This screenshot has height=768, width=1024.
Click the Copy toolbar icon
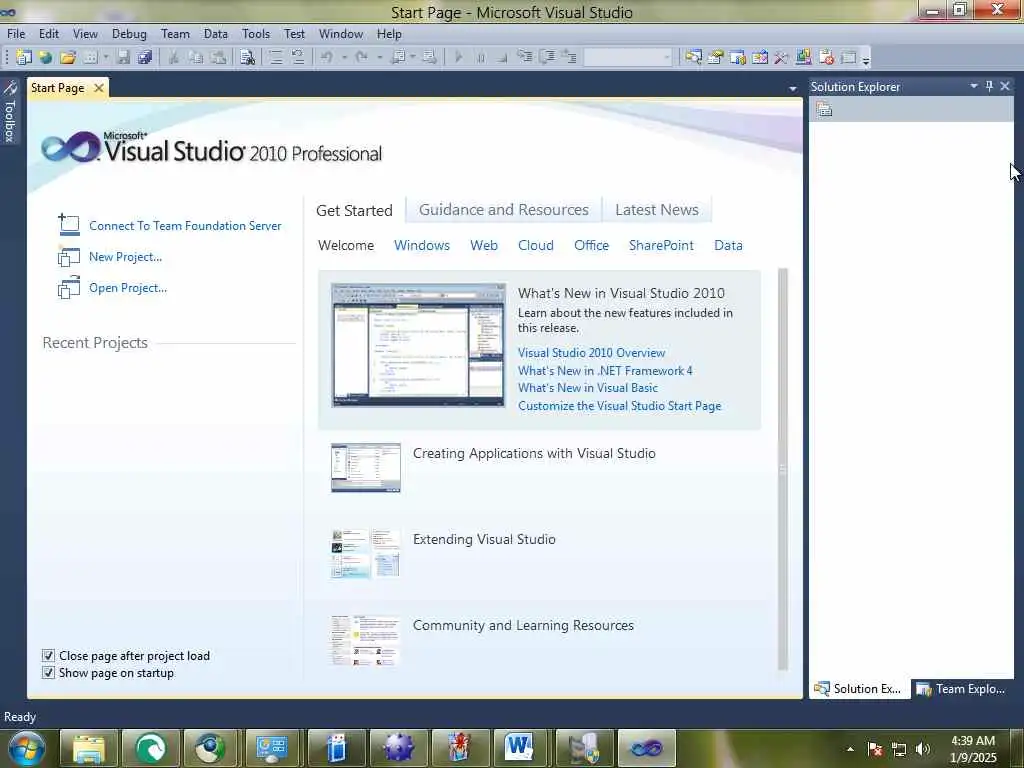(x=196, y=57)
